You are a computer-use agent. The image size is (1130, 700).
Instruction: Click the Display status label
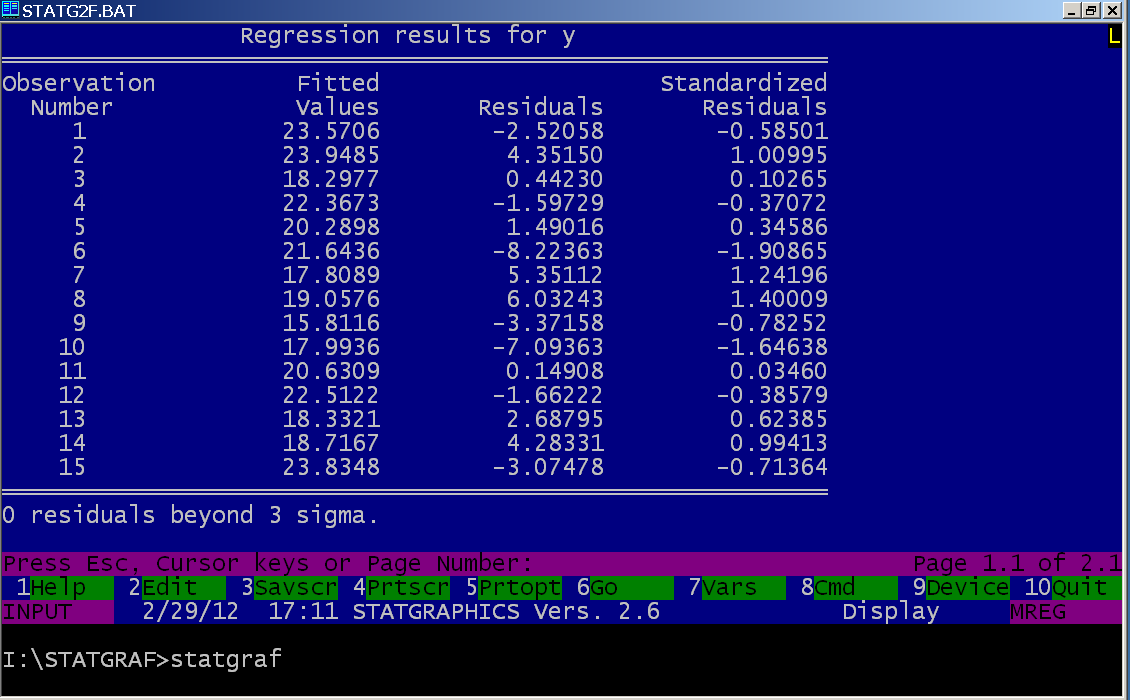tap(891, 612)
